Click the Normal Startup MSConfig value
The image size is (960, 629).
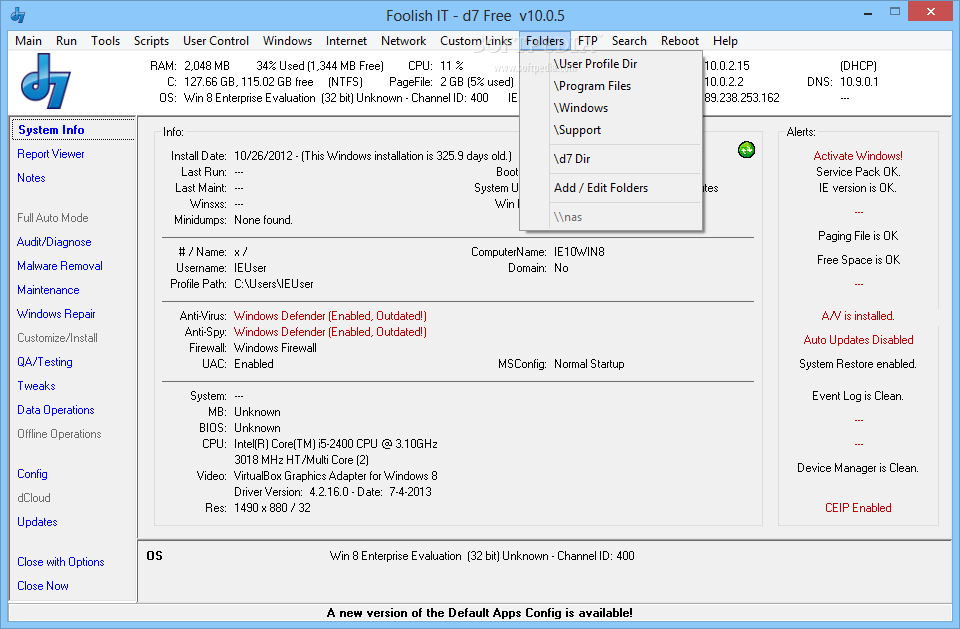(x=589, y=364)
